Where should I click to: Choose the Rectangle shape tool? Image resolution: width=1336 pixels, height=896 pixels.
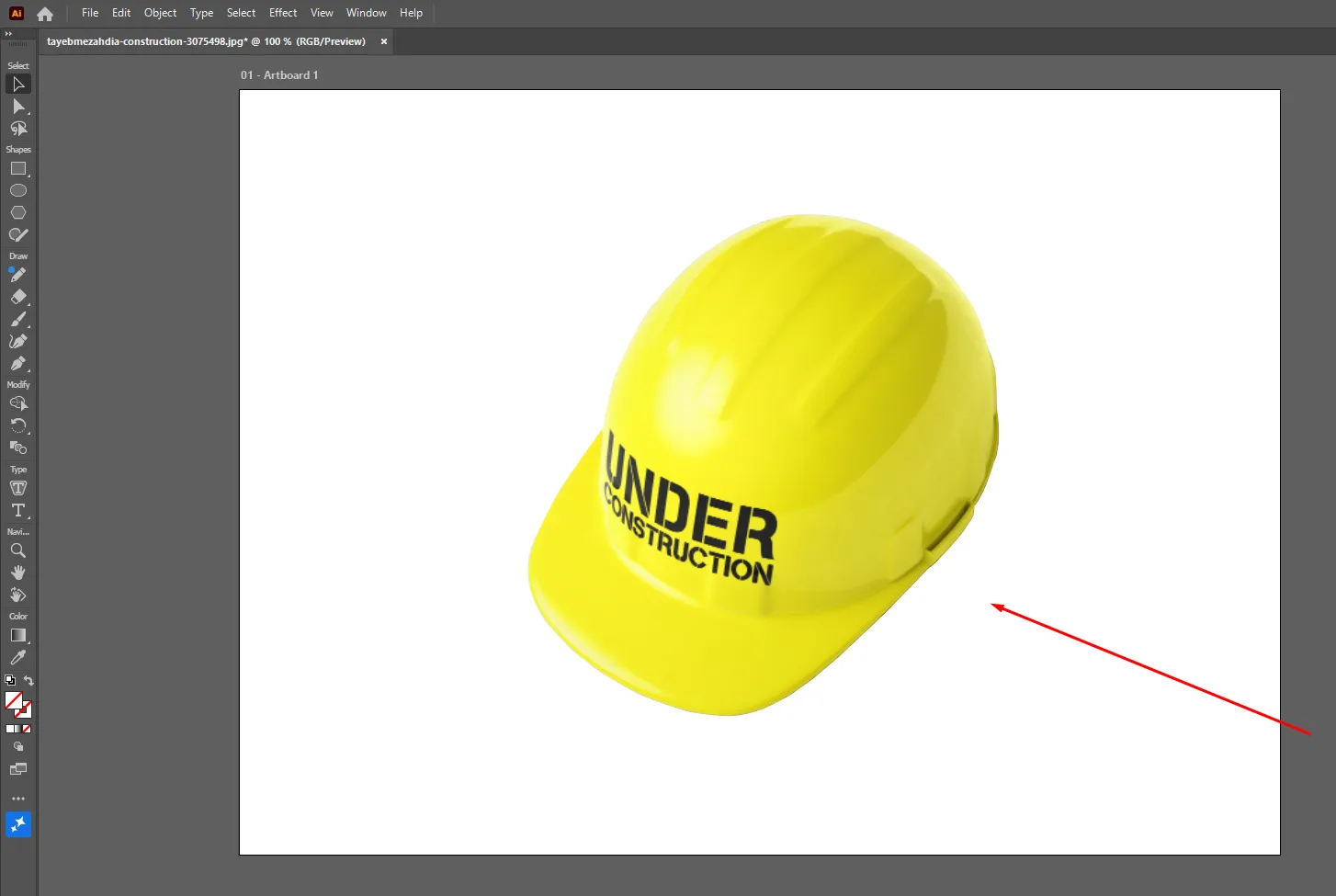tap(18, 168)
